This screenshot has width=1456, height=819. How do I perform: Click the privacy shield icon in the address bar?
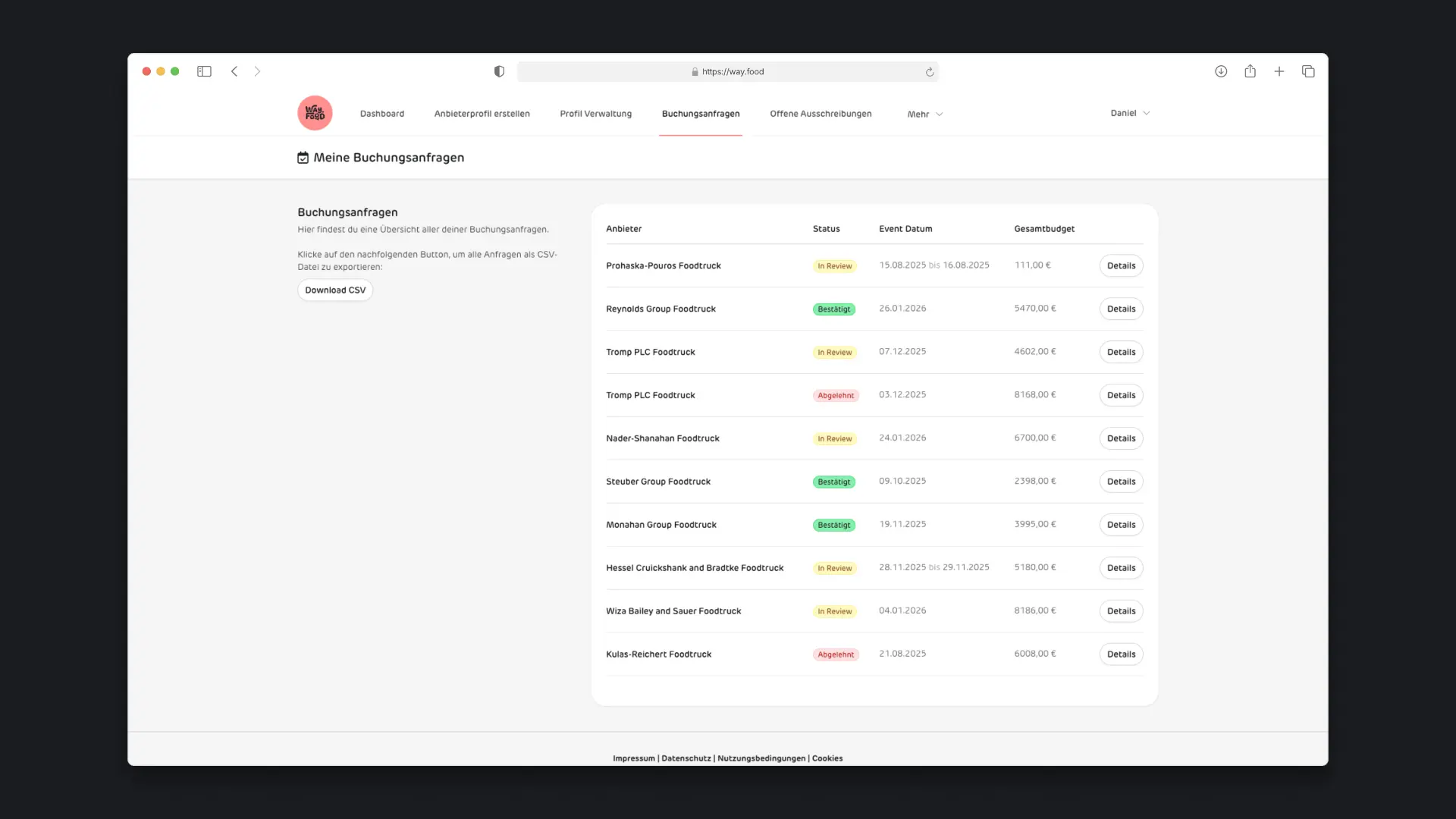(x=498, y=71)
